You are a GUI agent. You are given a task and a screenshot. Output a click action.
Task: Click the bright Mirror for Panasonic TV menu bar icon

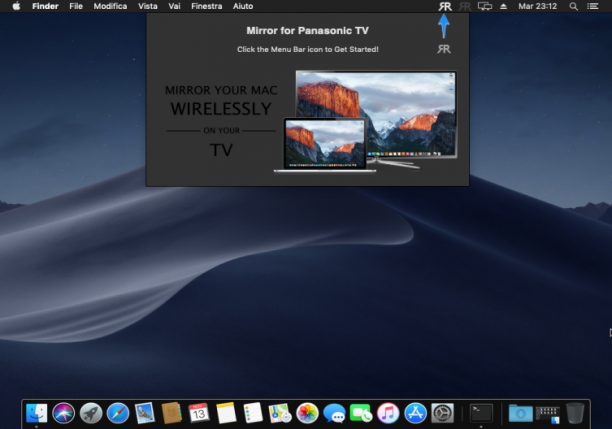pyautogui.click(x=445, y=6)
